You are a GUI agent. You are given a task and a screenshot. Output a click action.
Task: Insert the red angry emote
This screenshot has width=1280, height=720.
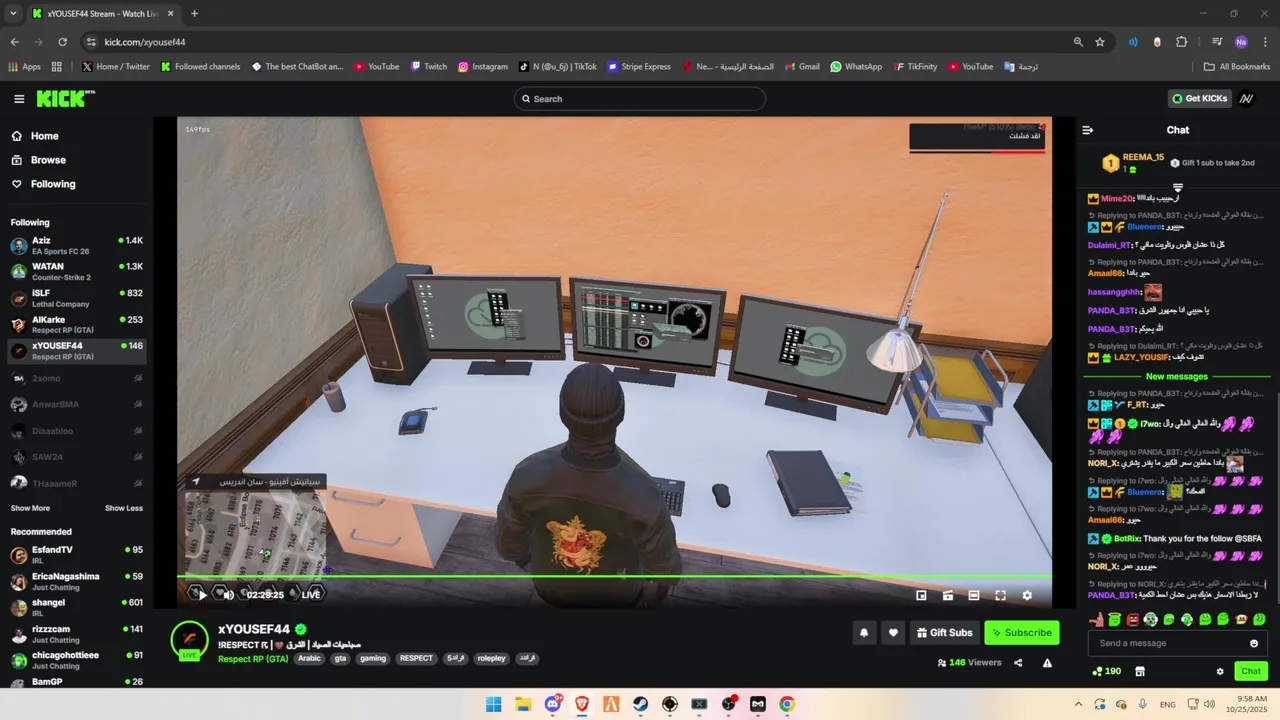(1132, 620)
